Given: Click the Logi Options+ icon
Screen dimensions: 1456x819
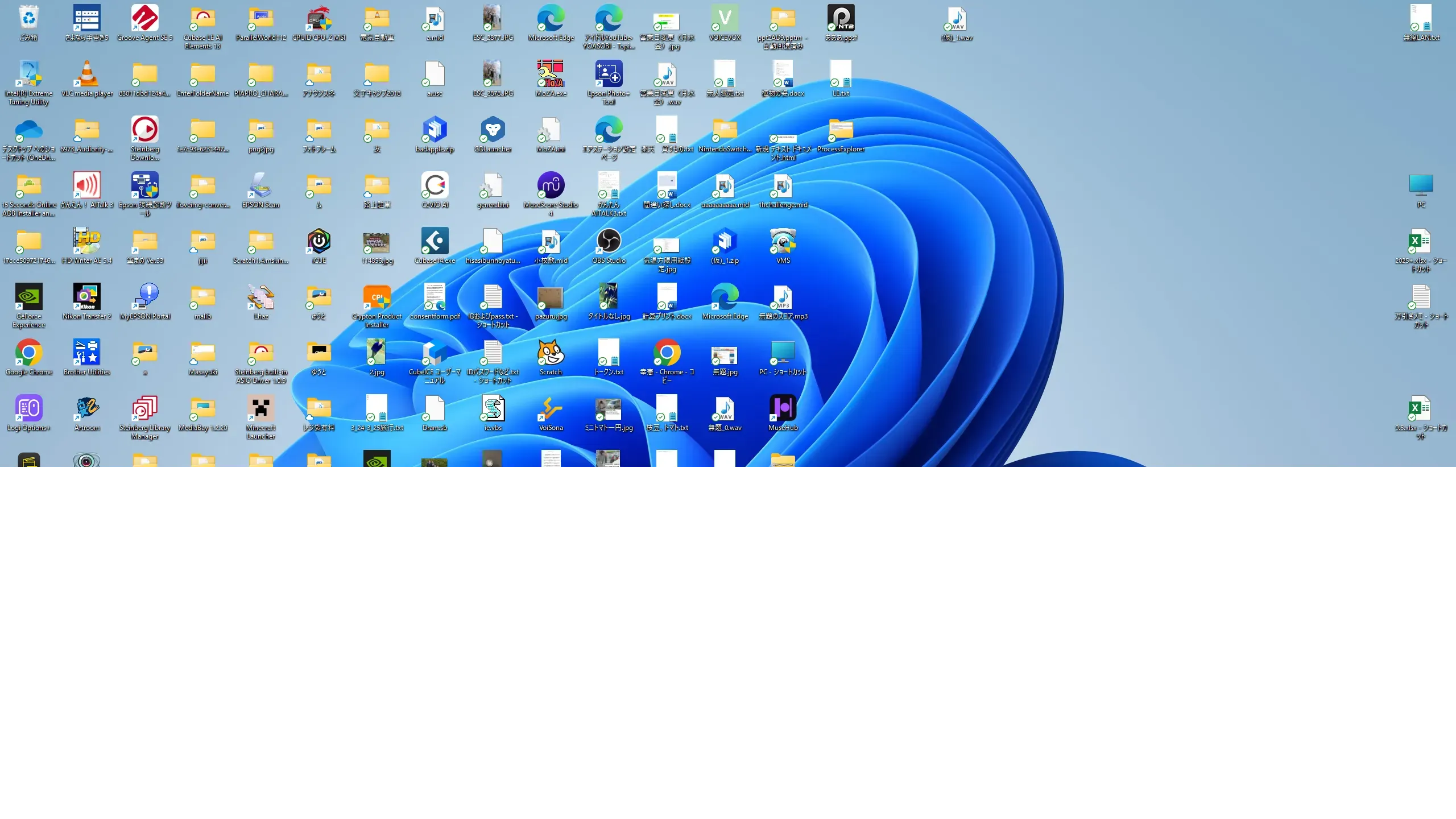Looking at the screenshot, I should point(28,408).
